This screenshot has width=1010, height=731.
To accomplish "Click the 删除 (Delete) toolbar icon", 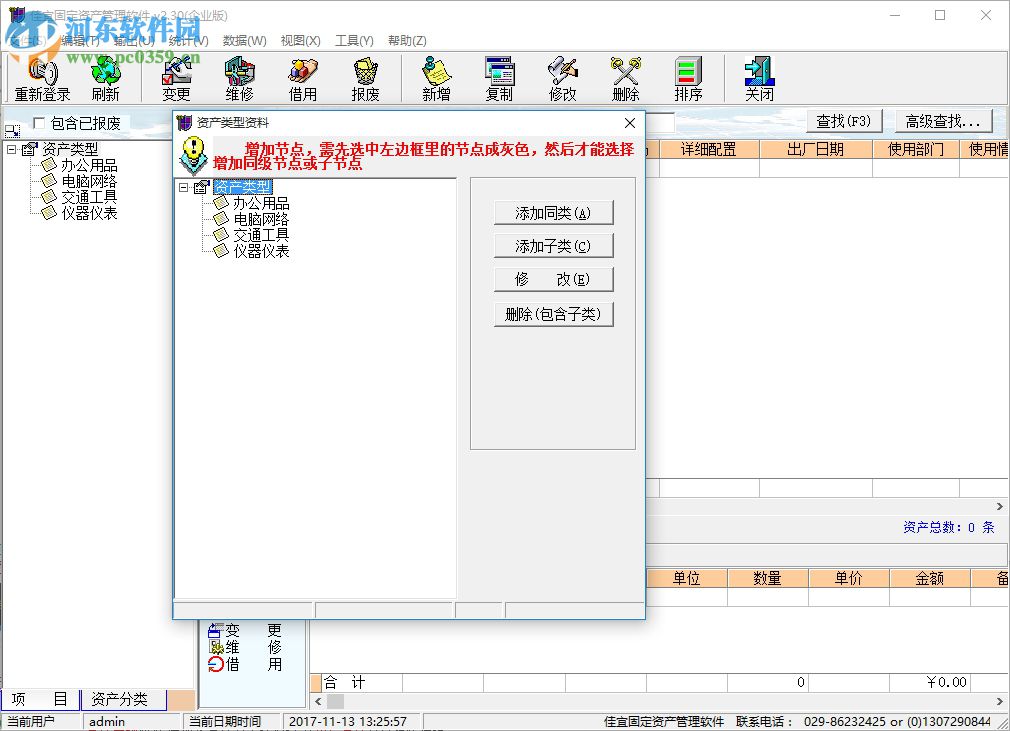I will [624, 78].
